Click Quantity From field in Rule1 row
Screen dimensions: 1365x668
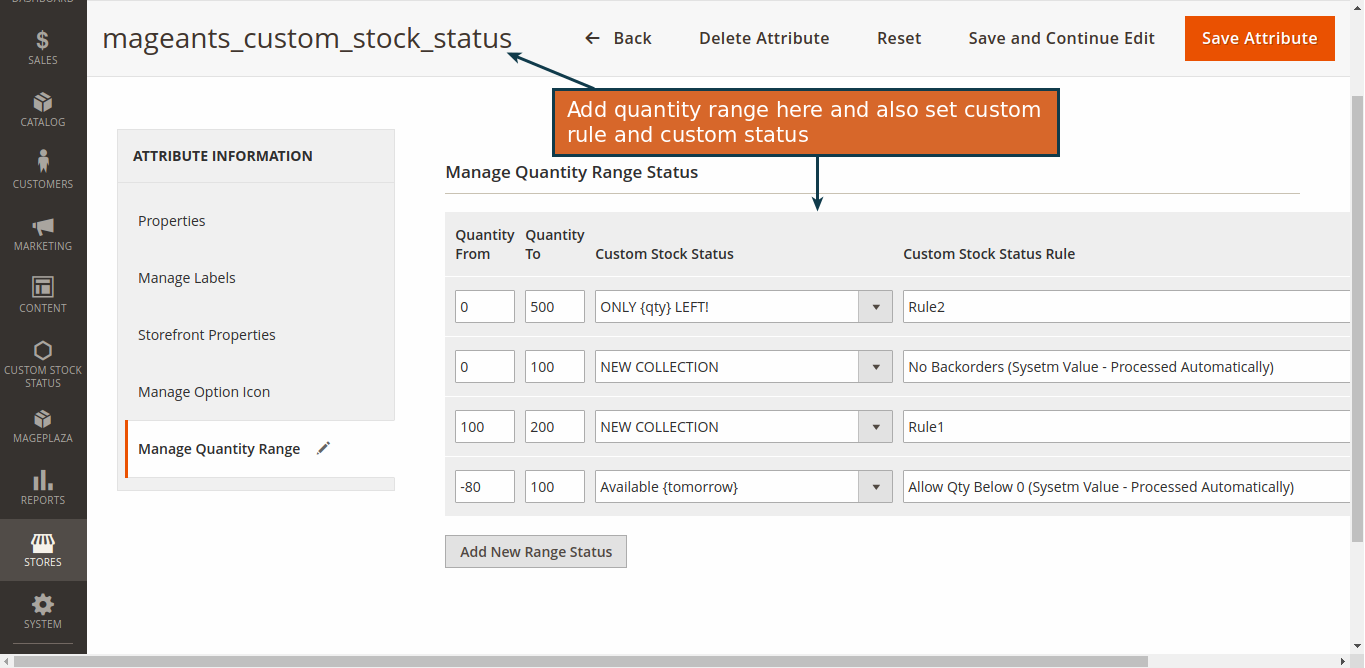(x=485, y=427)
